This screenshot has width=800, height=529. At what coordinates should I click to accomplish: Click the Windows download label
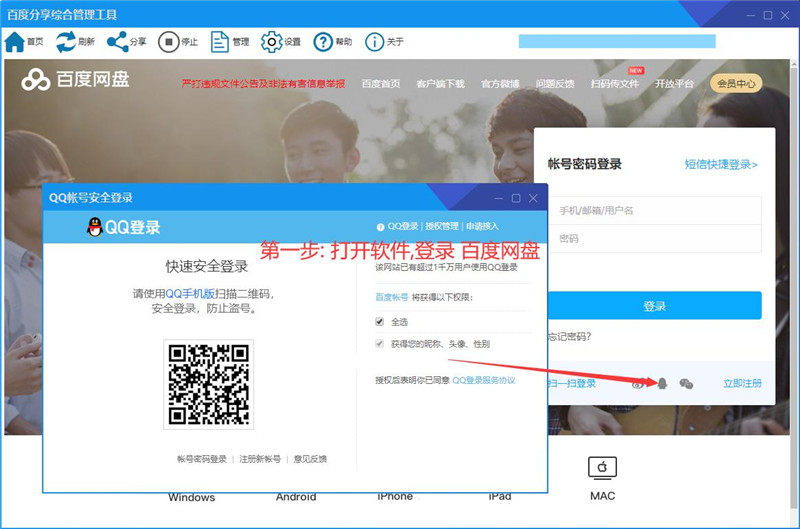191,497
